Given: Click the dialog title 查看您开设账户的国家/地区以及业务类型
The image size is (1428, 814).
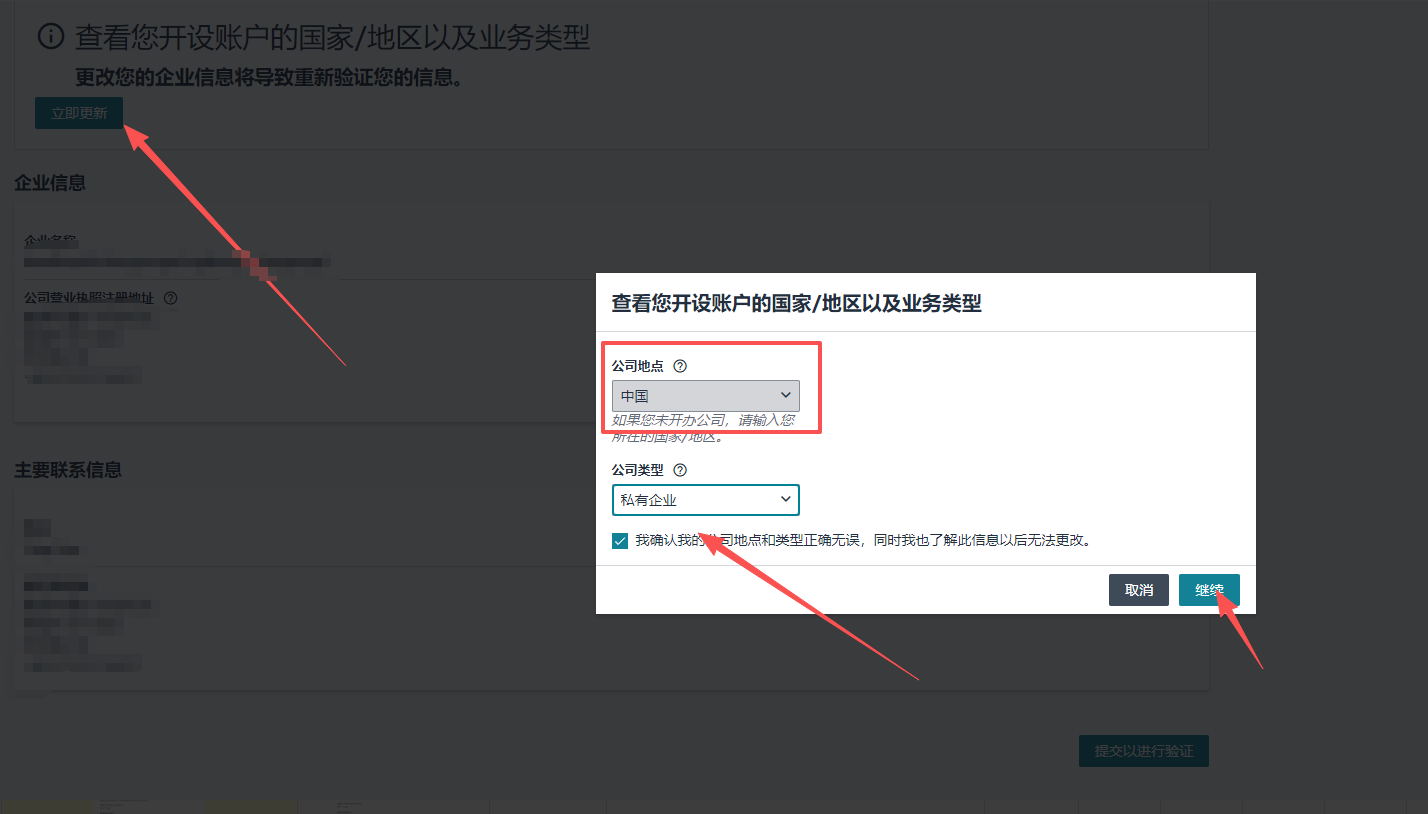Looking at the screenshot, I should tap(796, 304).
